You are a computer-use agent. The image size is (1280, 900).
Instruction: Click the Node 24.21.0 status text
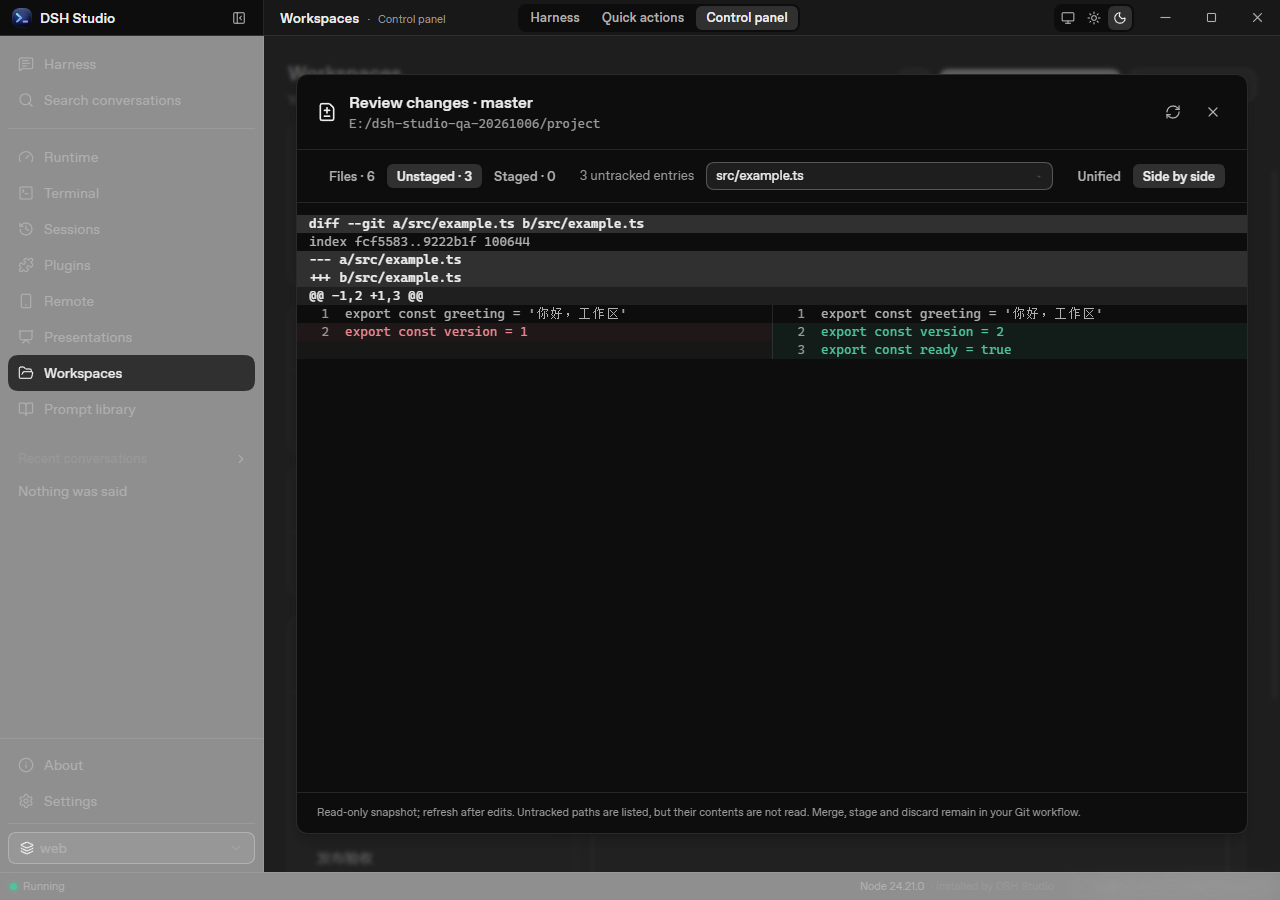892,886
